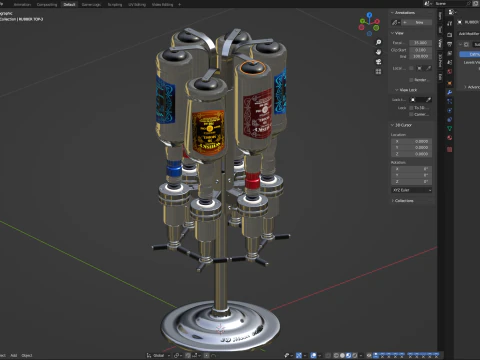The height and width of the screenshot is (360, 480).
Task: Expand the Advanced modifier section
Action: 465,87
